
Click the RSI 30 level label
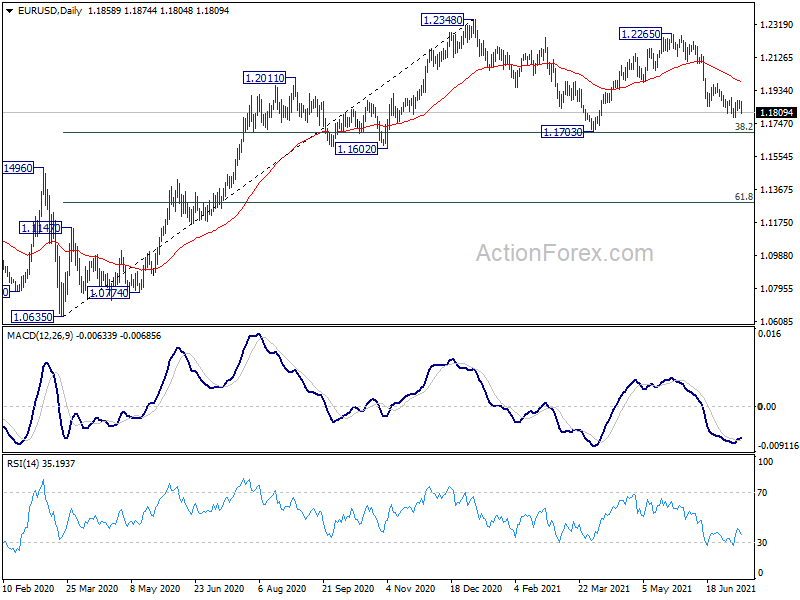[x=762, y=543]
